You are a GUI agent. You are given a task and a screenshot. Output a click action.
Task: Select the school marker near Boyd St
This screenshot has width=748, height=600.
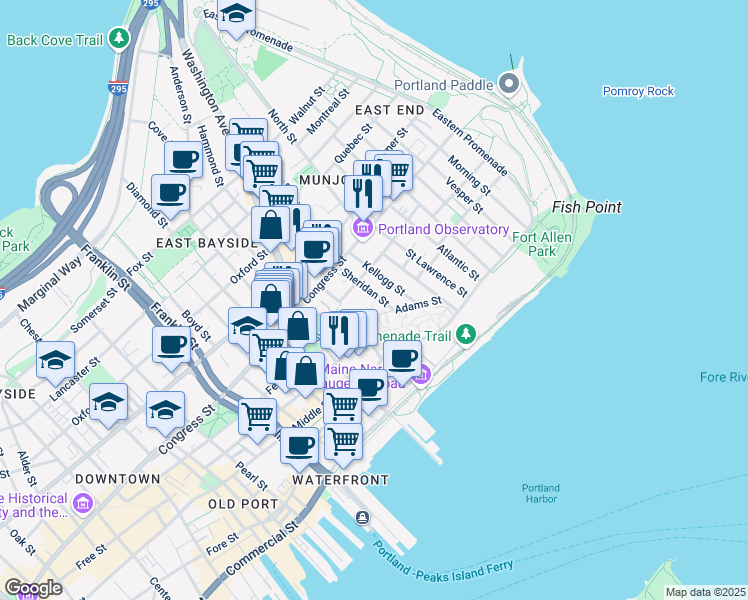(x=247, y=328)
